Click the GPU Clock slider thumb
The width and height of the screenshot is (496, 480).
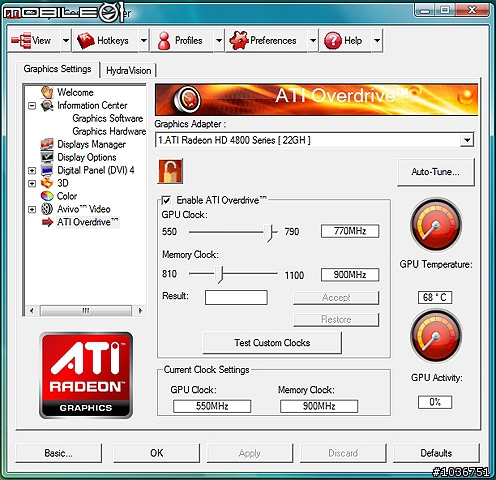(x=269, y=232)
